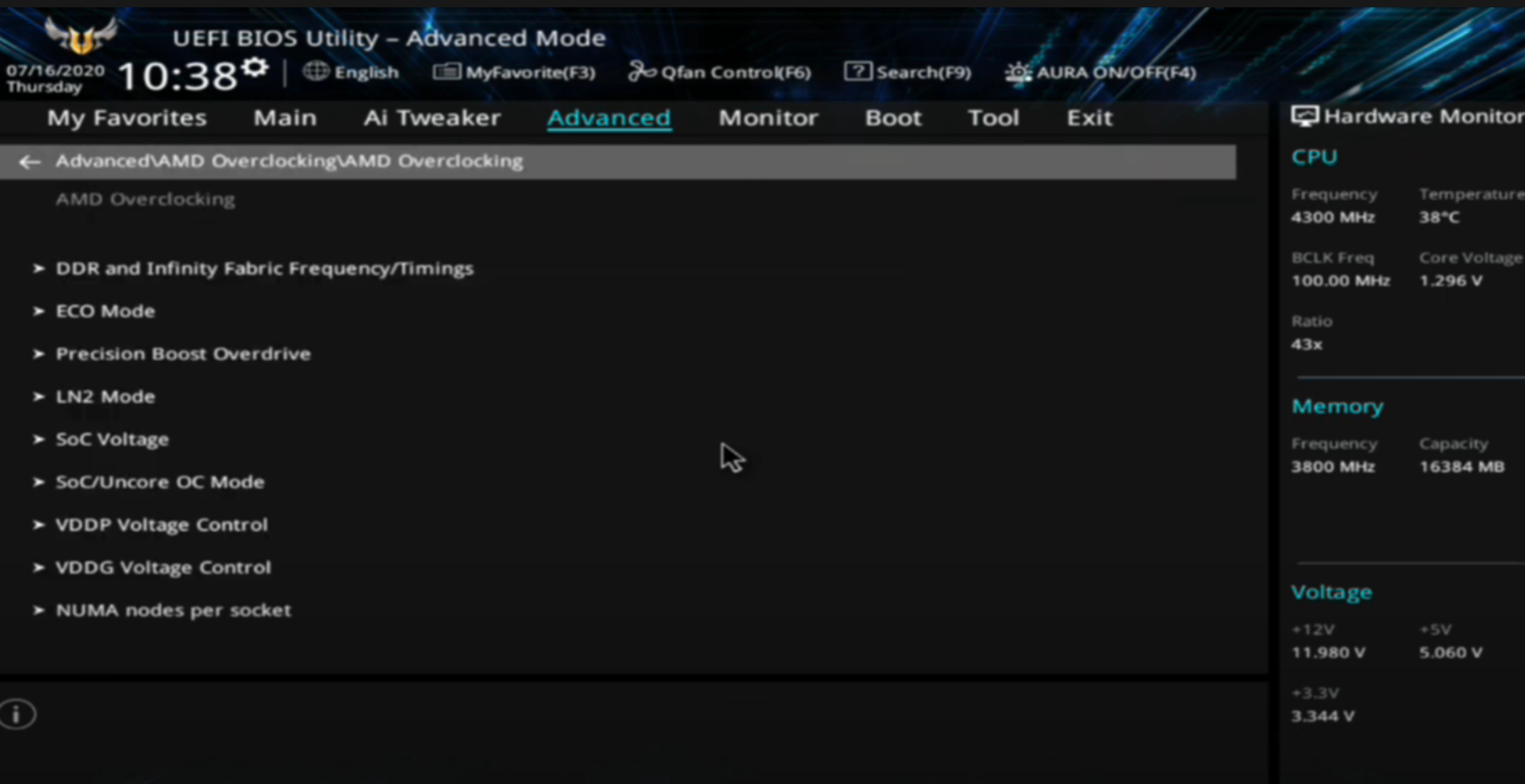Click BCLK Freq value 100.00 MHz

click(1341, 281)
